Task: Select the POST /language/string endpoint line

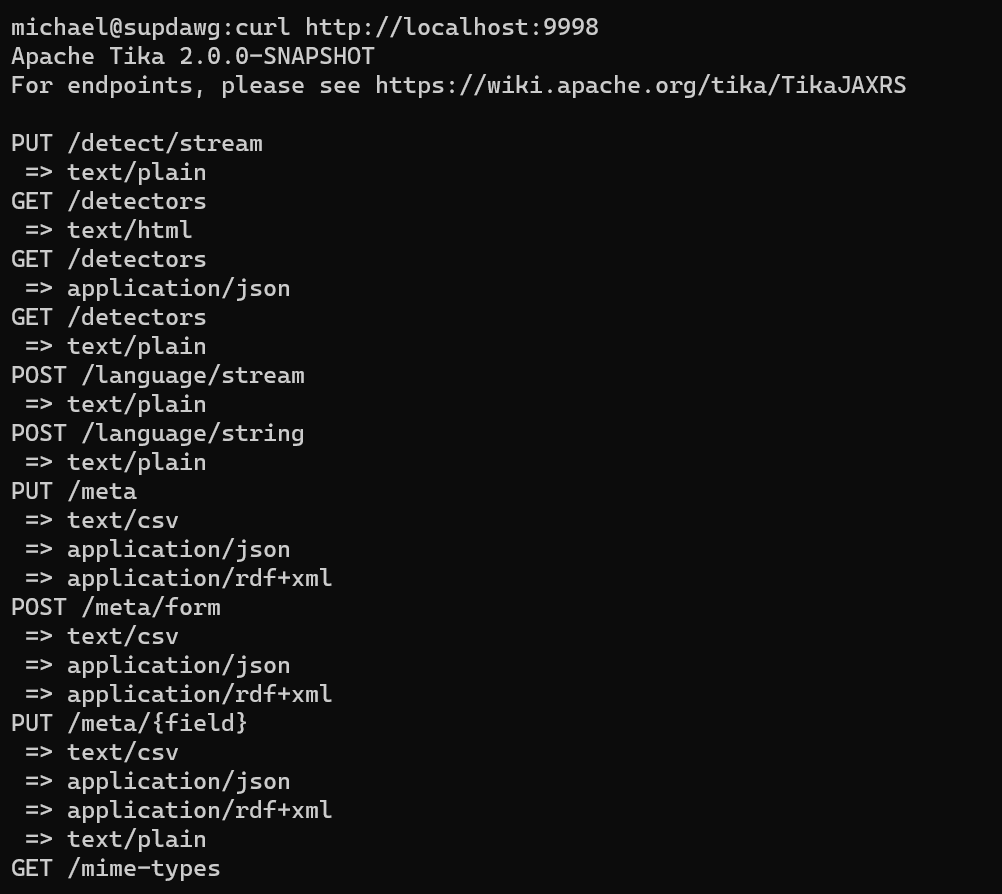Action: click(x=158, y=433)
